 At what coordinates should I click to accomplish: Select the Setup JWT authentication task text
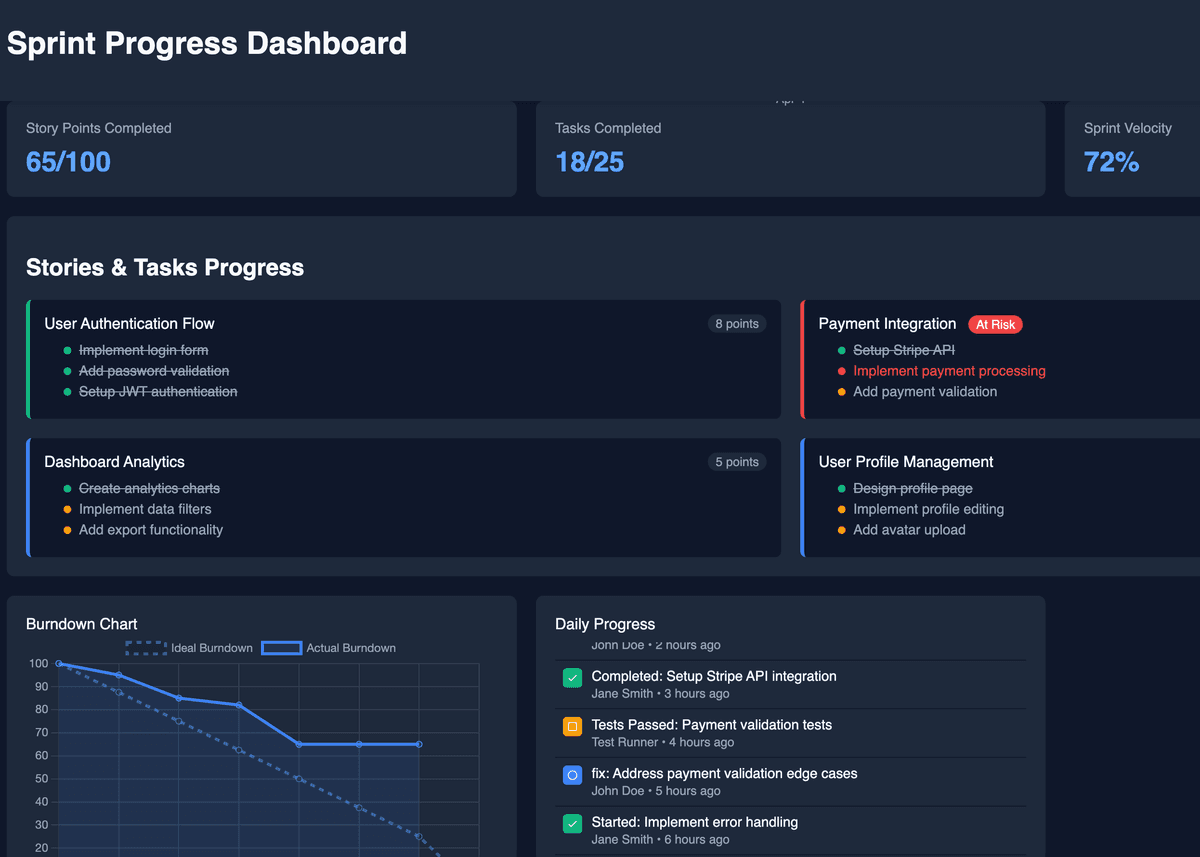(x=158, y=392)
